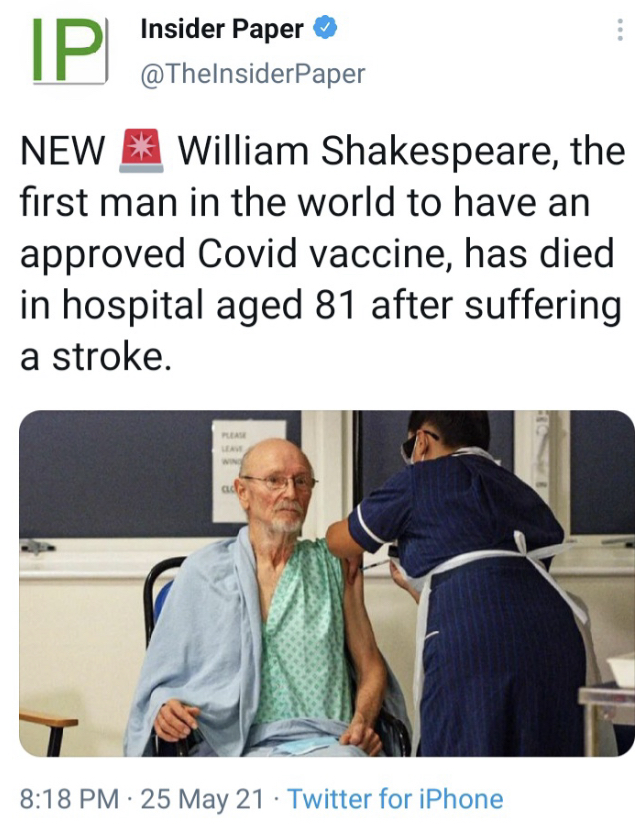Open the three-dot more options menu
This screenshot has width=635, height=830.
click(620, 30)
